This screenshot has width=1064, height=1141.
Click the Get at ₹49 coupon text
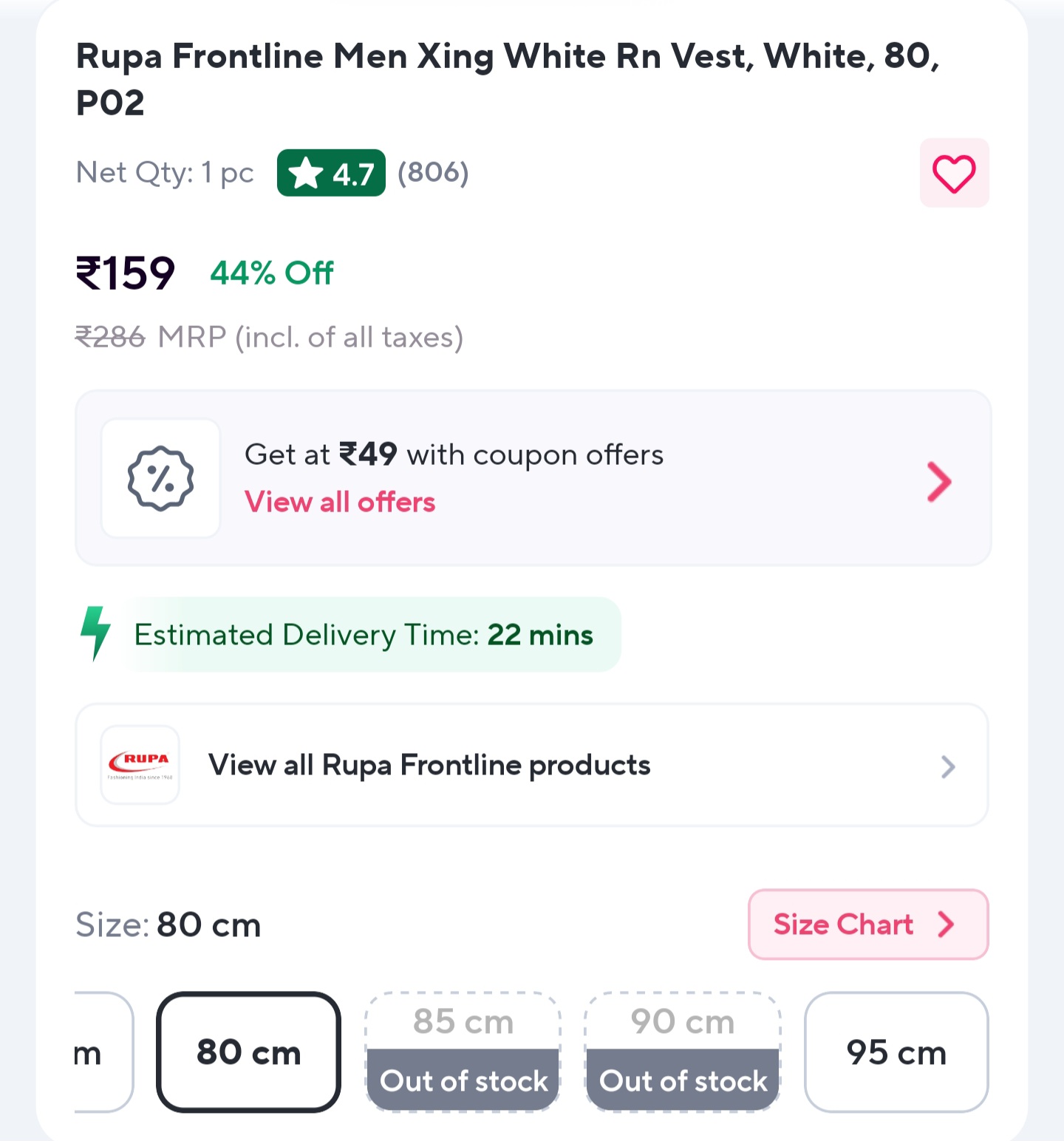tap(454, 454)
